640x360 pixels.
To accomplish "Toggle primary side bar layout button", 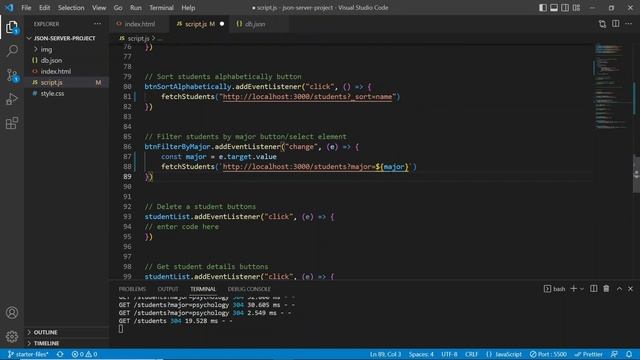I will coord(542,8).
